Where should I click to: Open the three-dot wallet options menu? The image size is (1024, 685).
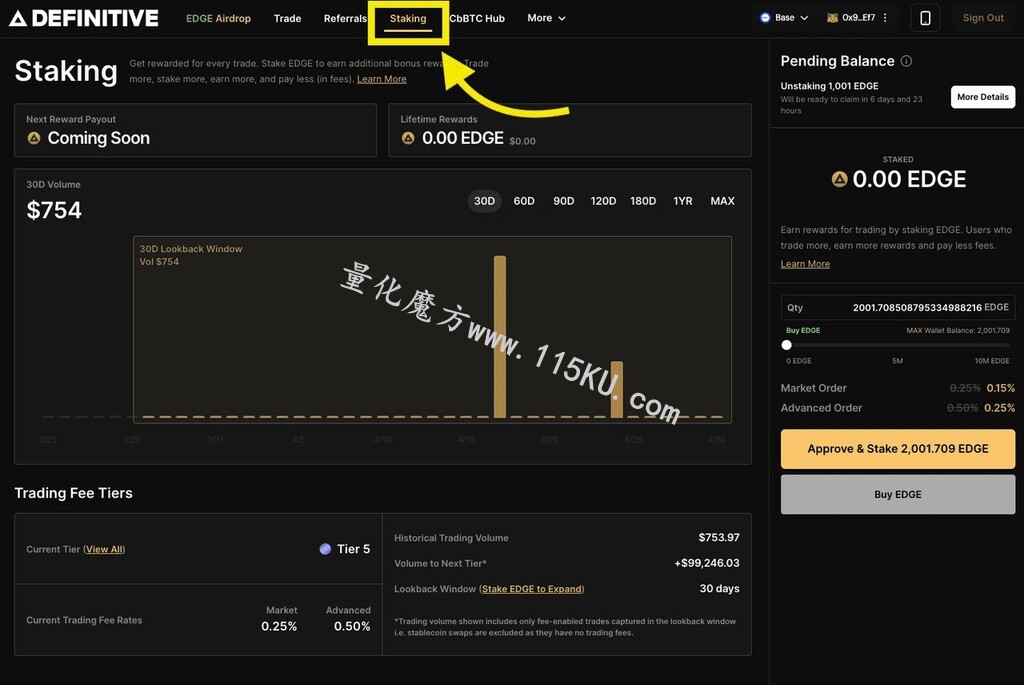pos(885,18)
